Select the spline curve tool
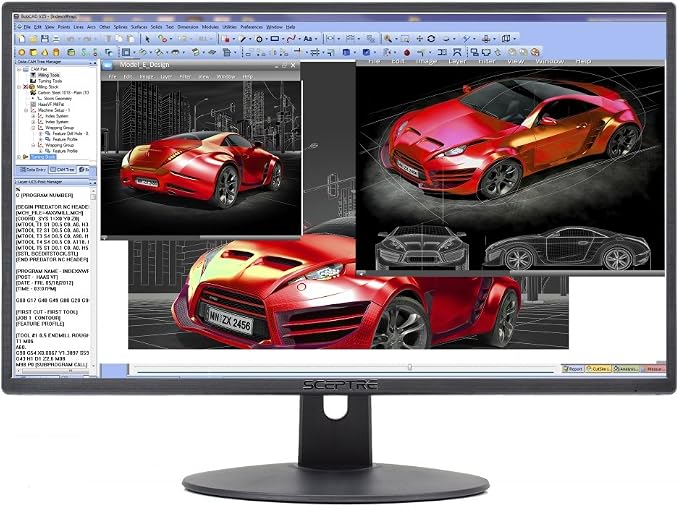The height and width of the screenshot is (507, 679). click(291, 39)
